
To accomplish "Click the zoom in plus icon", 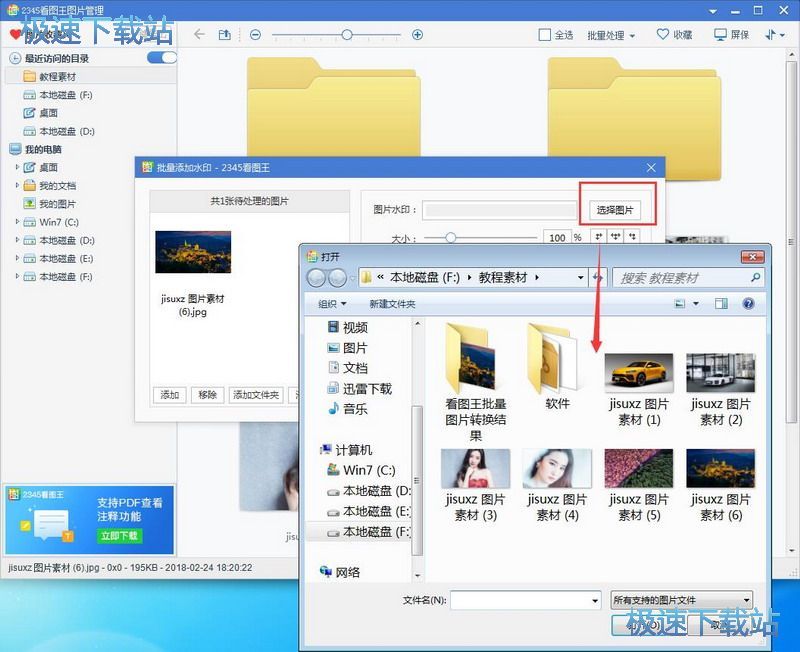I will pos(417,35).
